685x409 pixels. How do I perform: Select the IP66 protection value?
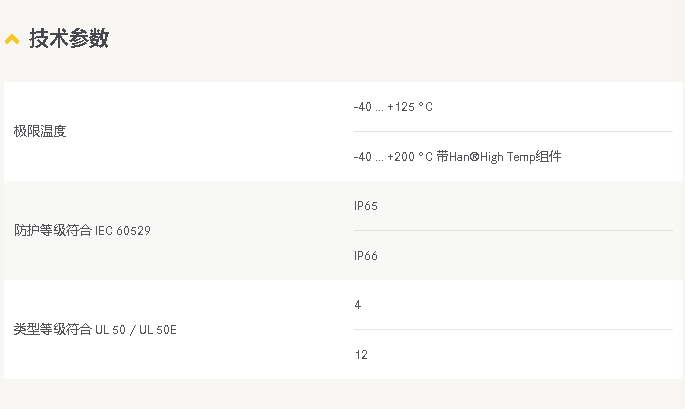click(365, 255)
